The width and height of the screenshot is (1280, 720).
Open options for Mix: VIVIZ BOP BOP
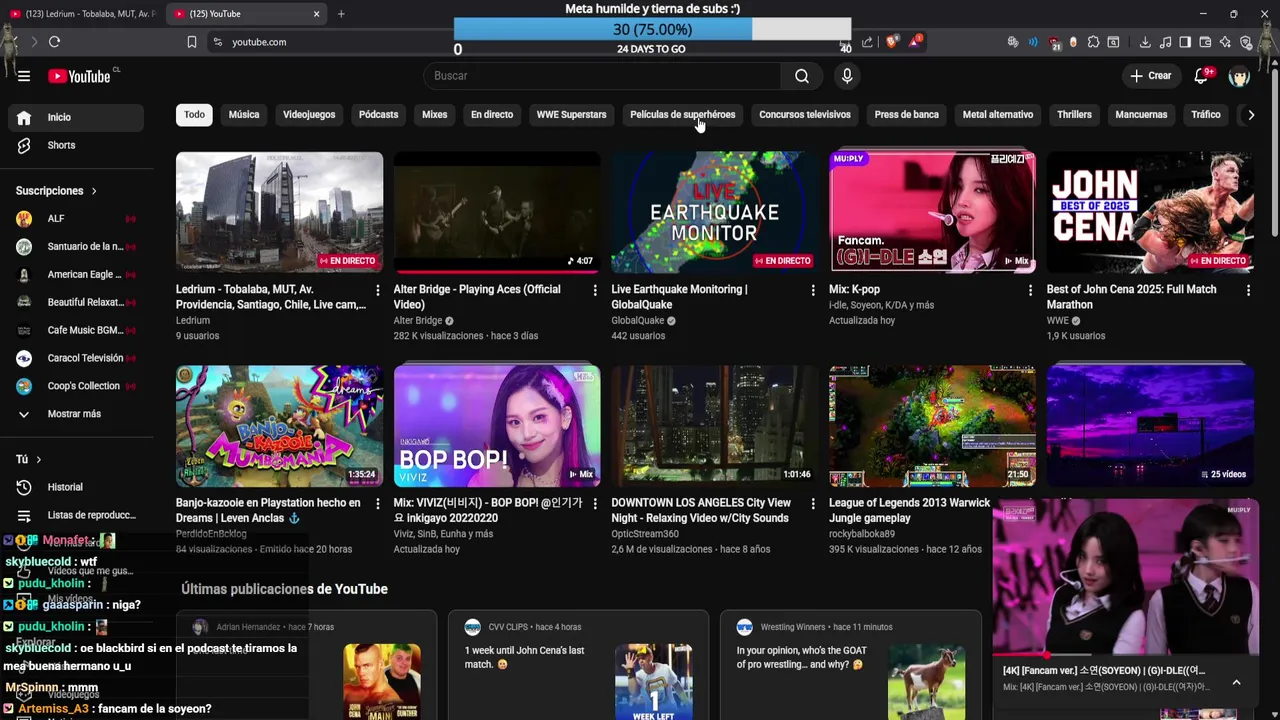pos(595,504)
